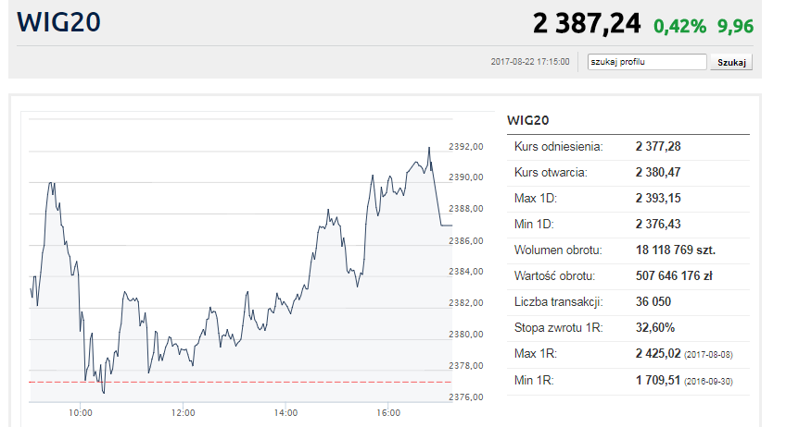Viewport: 786px width, 427px height.
Task: Click the 'Kurs otwarcia:' label
Action: coord(550,172)
